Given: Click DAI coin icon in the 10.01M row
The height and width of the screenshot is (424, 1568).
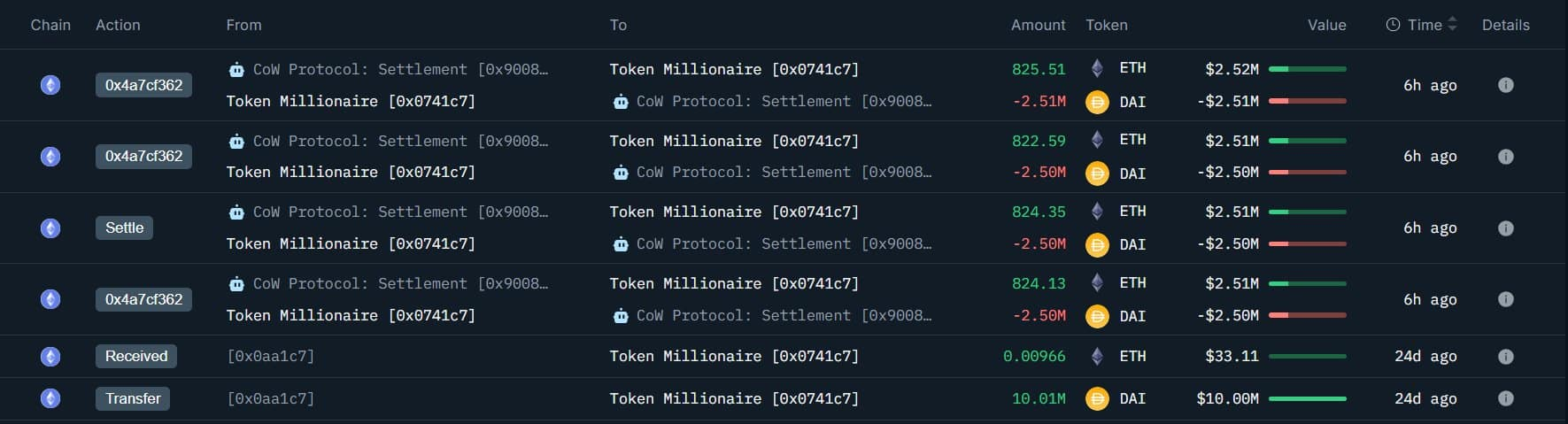Looking at the screenshot, I should pos(1097,398).
